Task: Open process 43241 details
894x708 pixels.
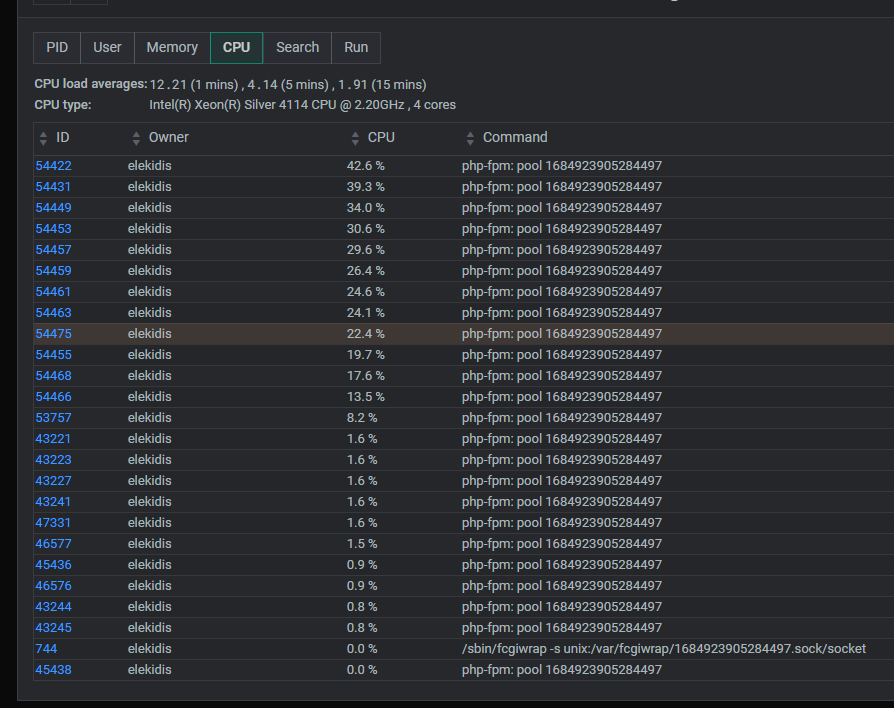Action: pyautogui.click(x=54, y=502)
